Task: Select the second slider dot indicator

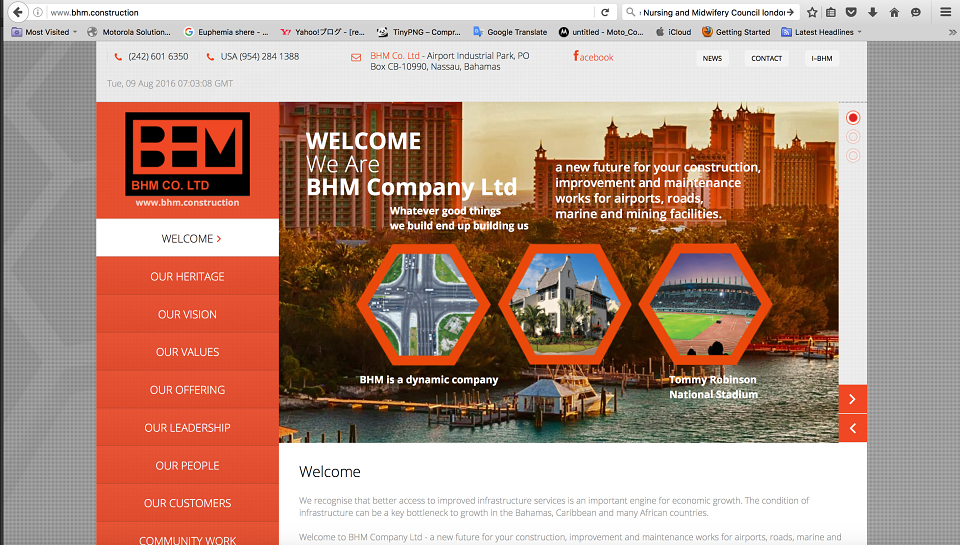Action: click(x=853, y=137)
